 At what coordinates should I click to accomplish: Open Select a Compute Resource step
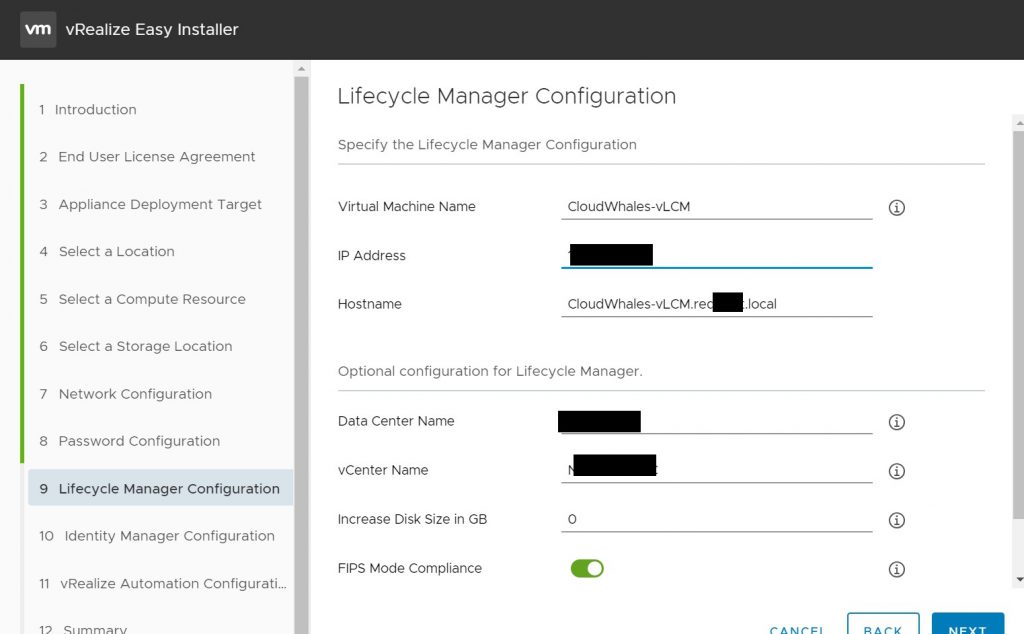[142, 299]
